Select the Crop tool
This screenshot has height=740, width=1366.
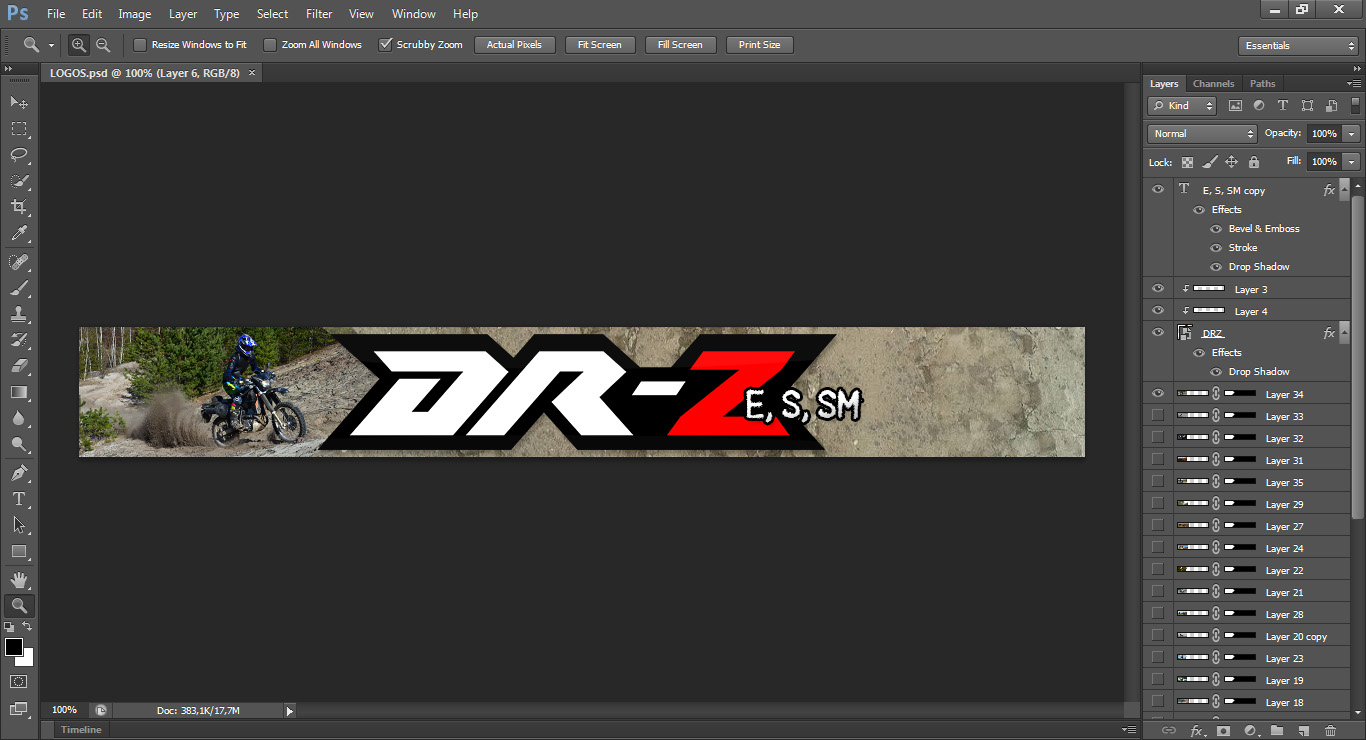point(19,207)
